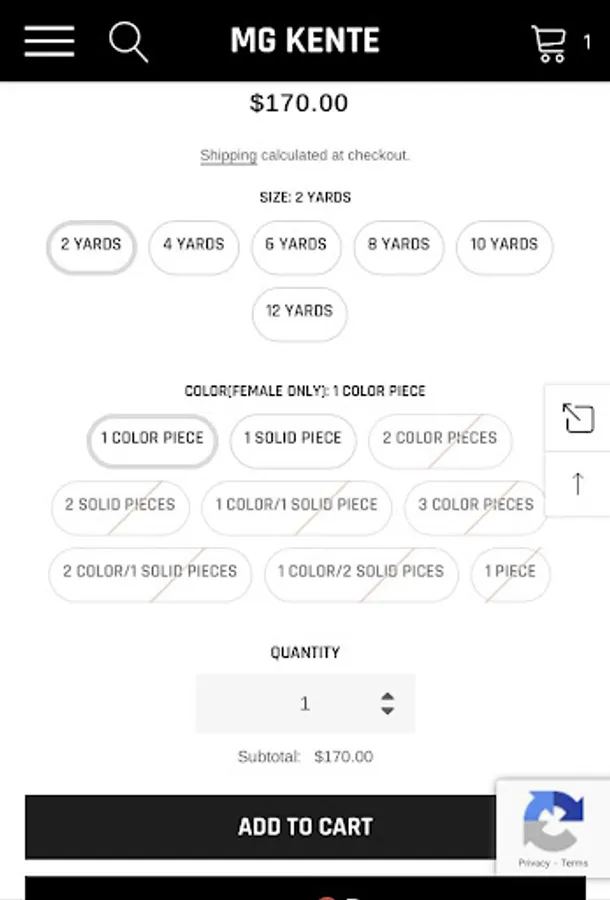The height and width of the screenshot is (900, 610).
Task: Select the 10 Yards size option
Action: point(504,245)
